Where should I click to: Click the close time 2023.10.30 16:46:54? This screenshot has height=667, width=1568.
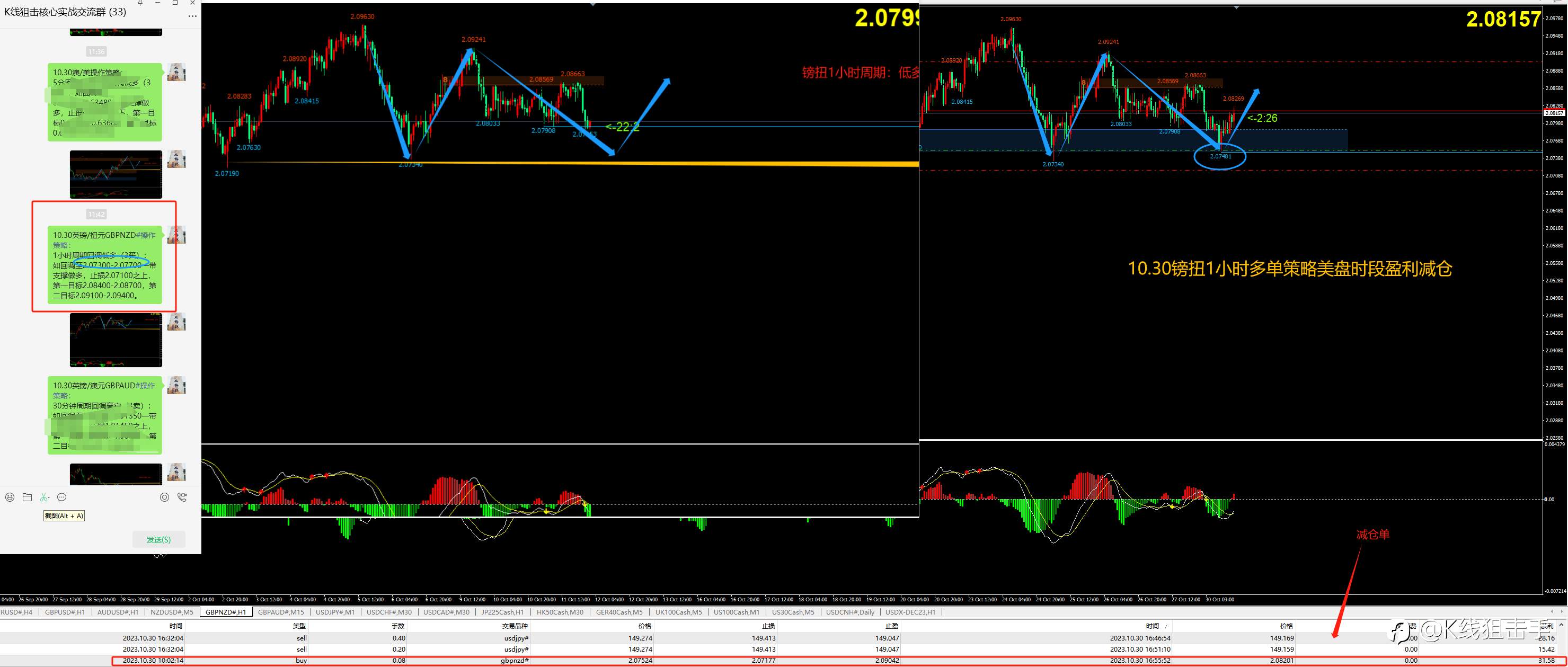pos(1140,638)
